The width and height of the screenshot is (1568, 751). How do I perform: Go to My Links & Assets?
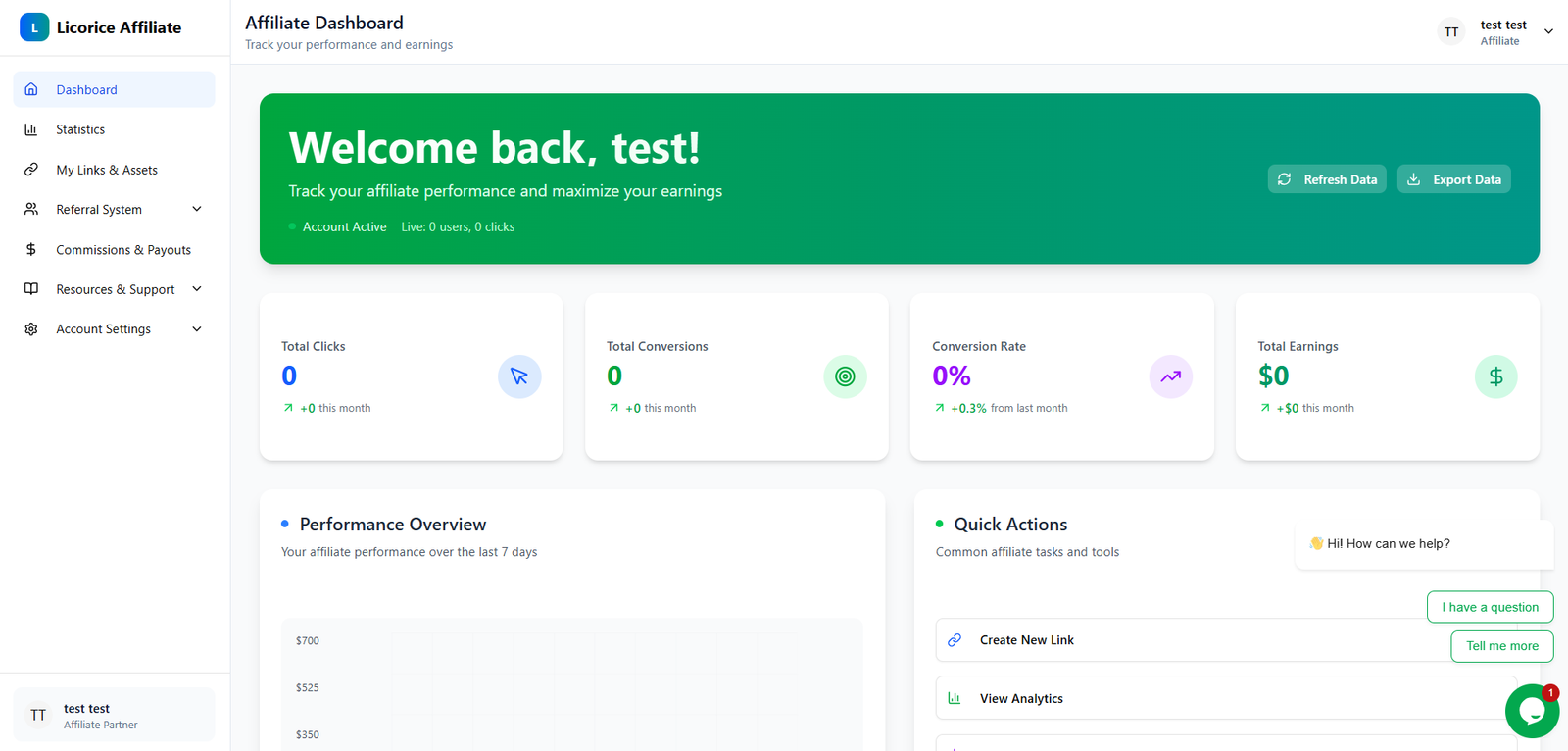pyautogui.click(x=107, y=170)
